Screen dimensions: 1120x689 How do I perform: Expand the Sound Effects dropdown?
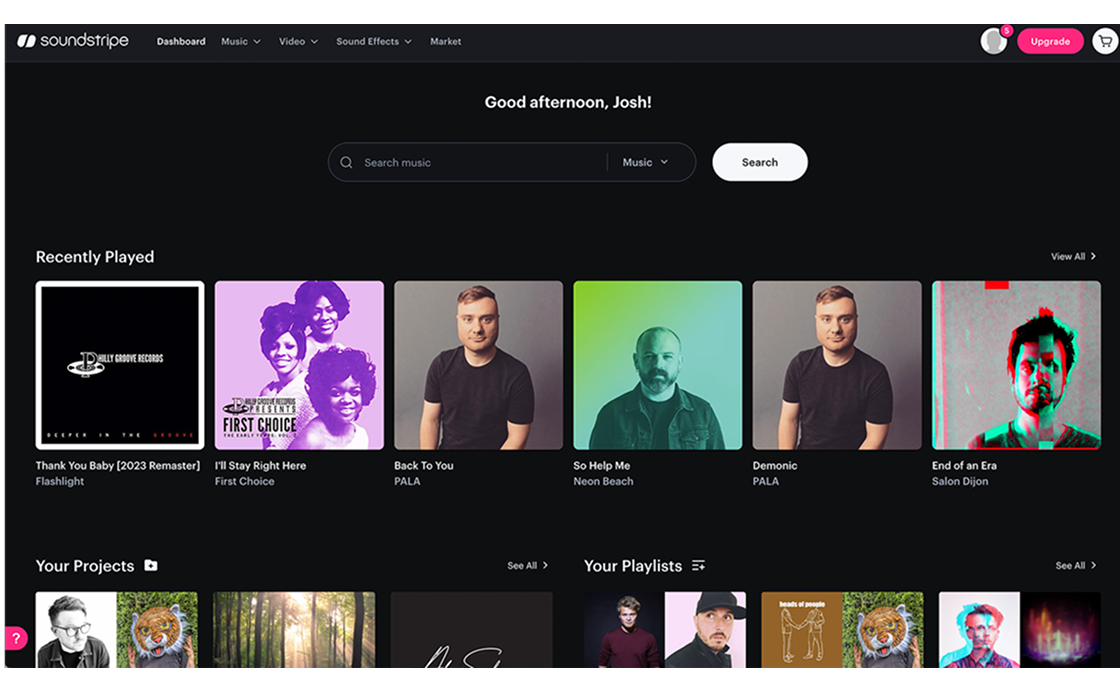[x=374, y=41]
